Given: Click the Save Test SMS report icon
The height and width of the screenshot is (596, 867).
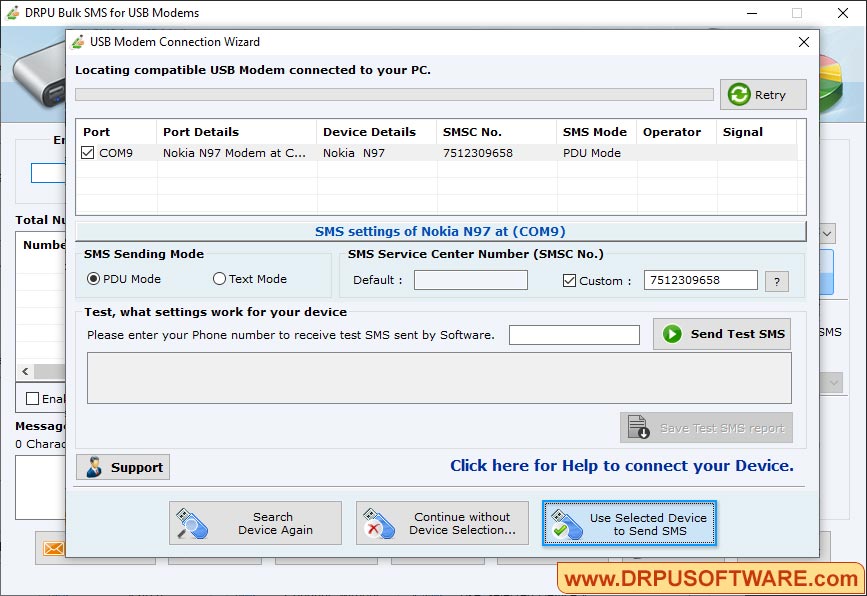Looking at the screenshot, I should [637, 427].
